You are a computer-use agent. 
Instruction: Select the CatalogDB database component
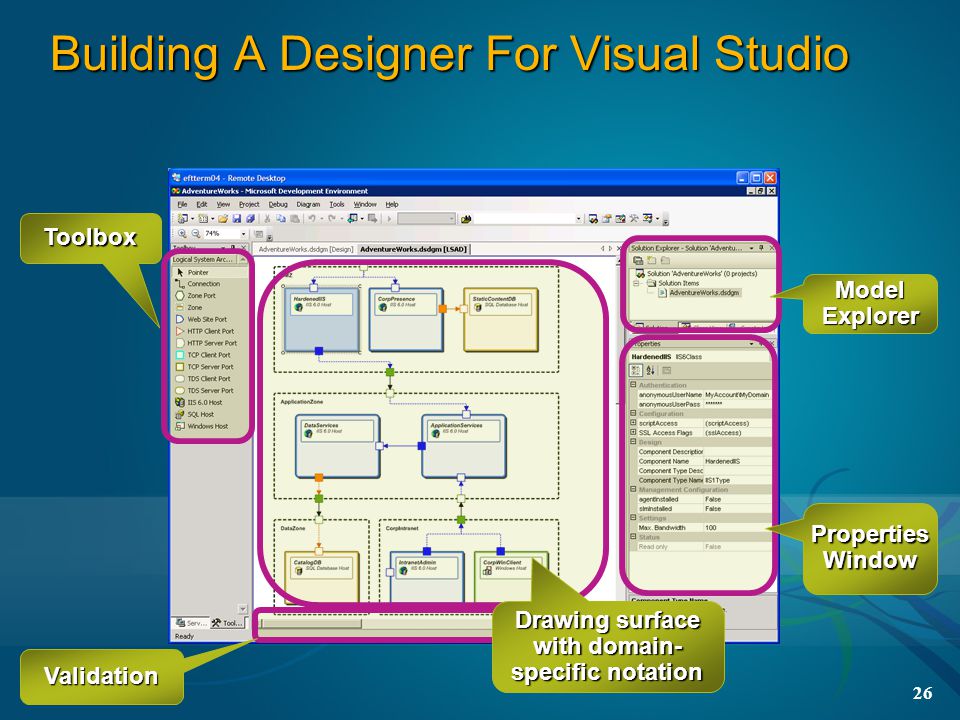[321, 577]
